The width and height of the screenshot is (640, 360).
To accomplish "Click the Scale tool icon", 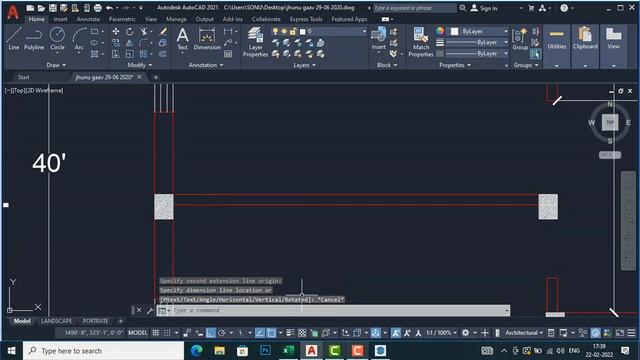I will (129, 53).
